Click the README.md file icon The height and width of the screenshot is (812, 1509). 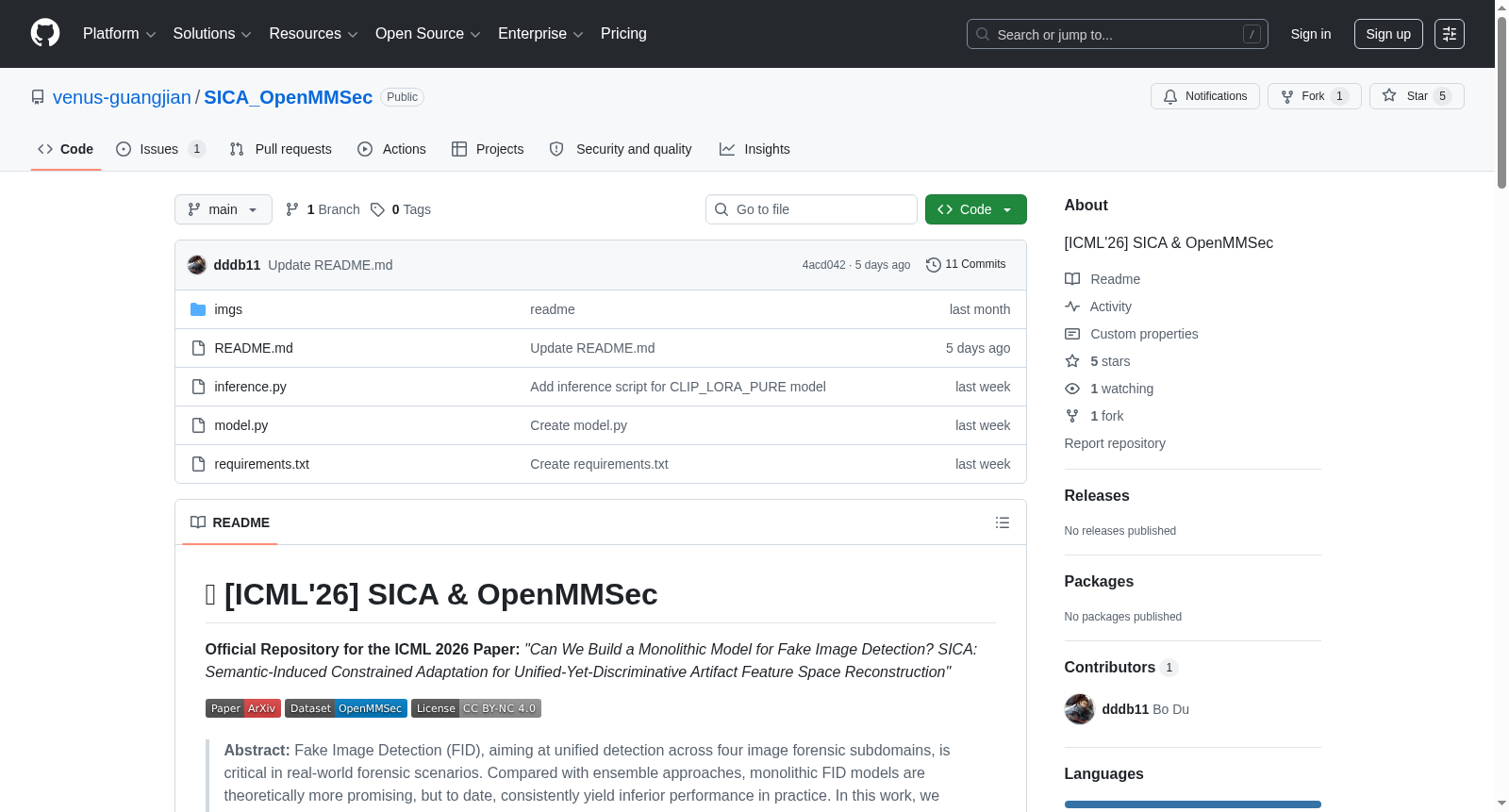tap(198, 348)
